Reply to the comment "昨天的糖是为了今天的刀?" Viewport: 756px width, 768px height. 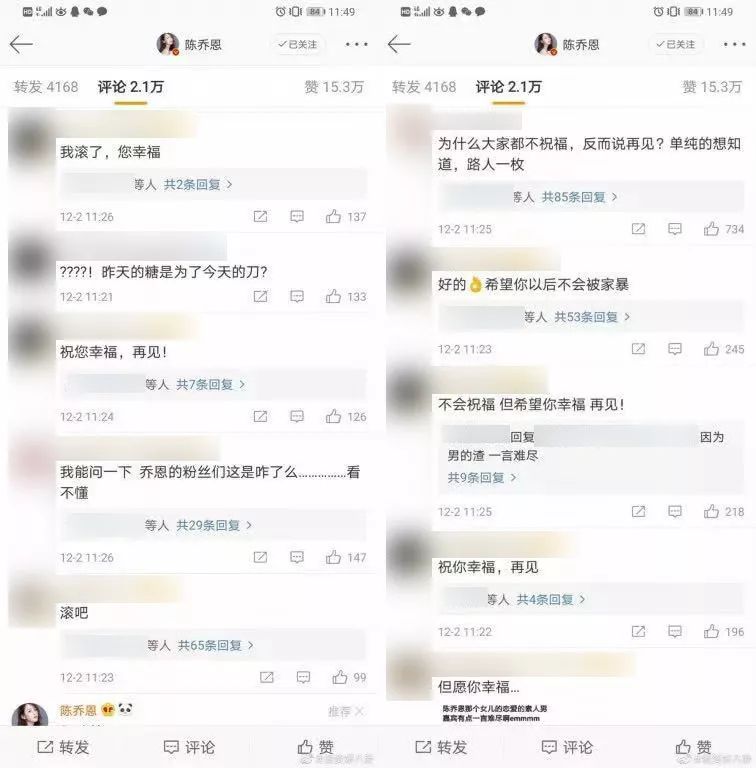coord(297,296)
